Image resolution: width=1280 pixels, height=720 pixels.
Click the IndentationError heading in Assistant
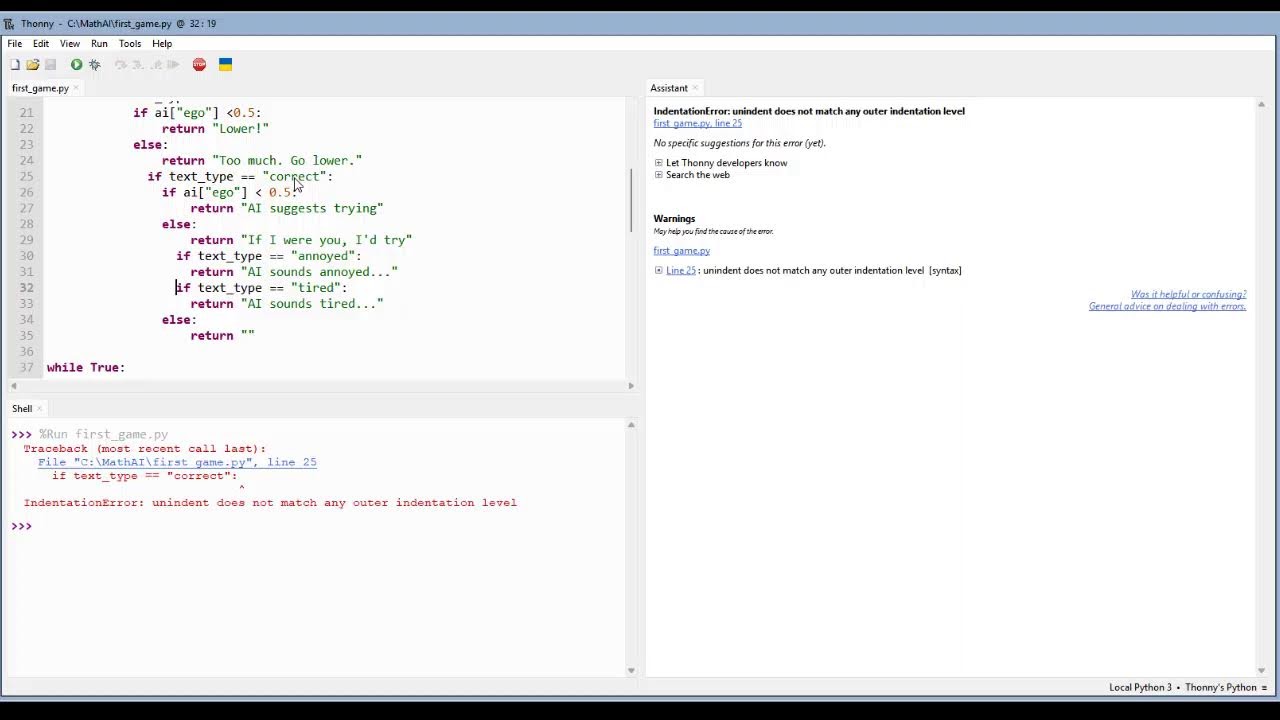point(809,111)
